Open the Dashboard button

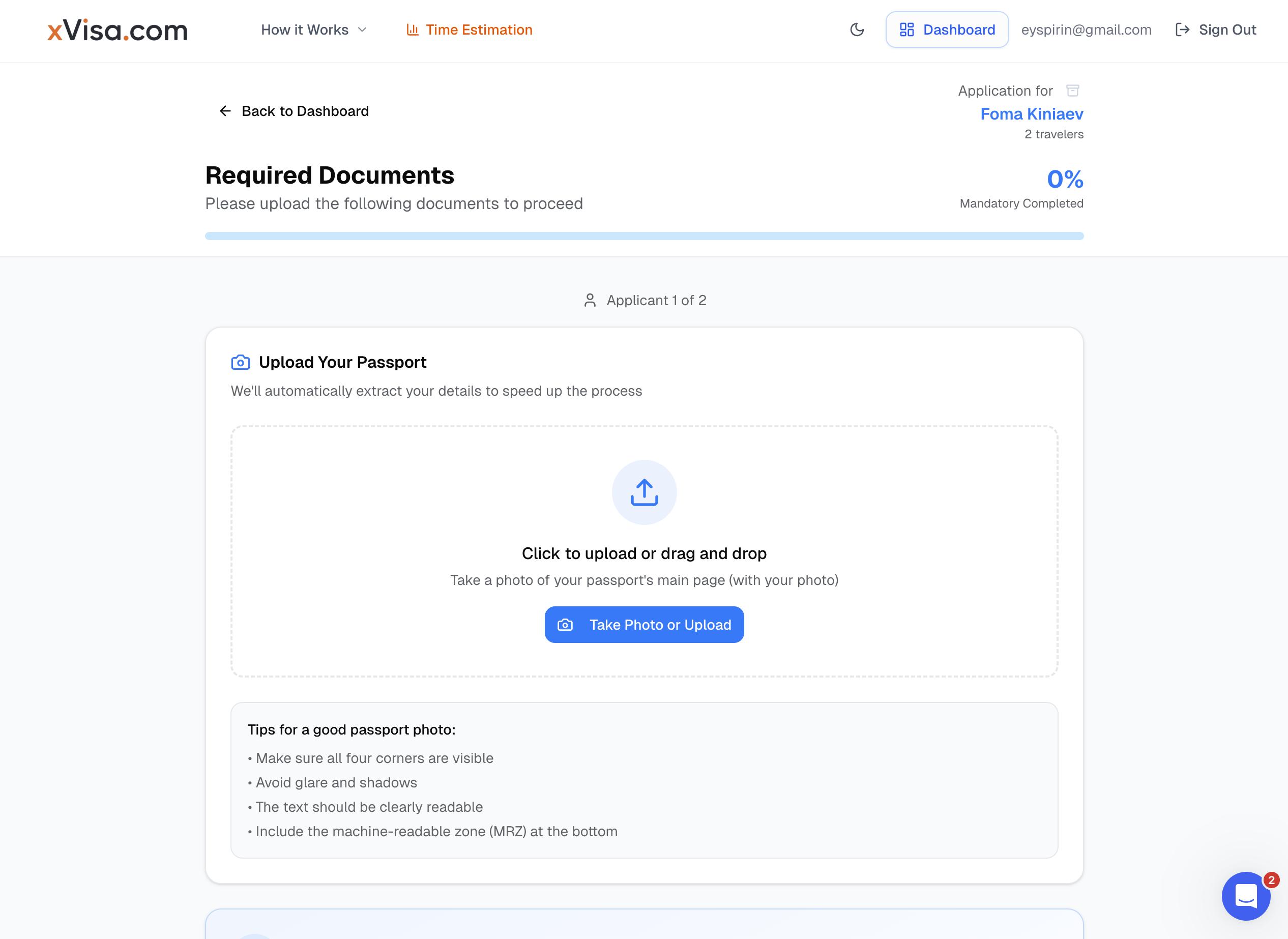[x=947, y=30]
